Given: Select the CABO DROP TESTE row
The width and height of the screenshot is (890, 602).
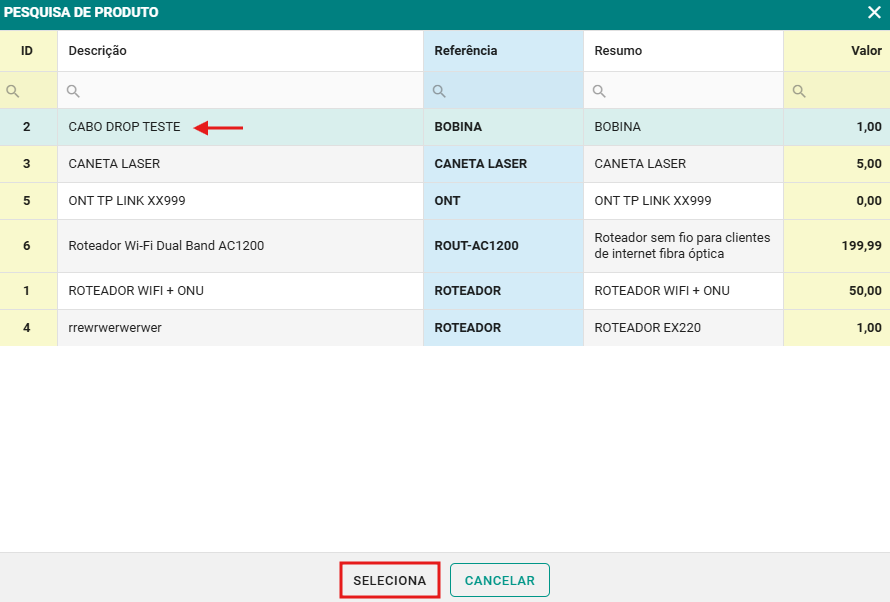Looking at the screenshot, I should [124, 127].
